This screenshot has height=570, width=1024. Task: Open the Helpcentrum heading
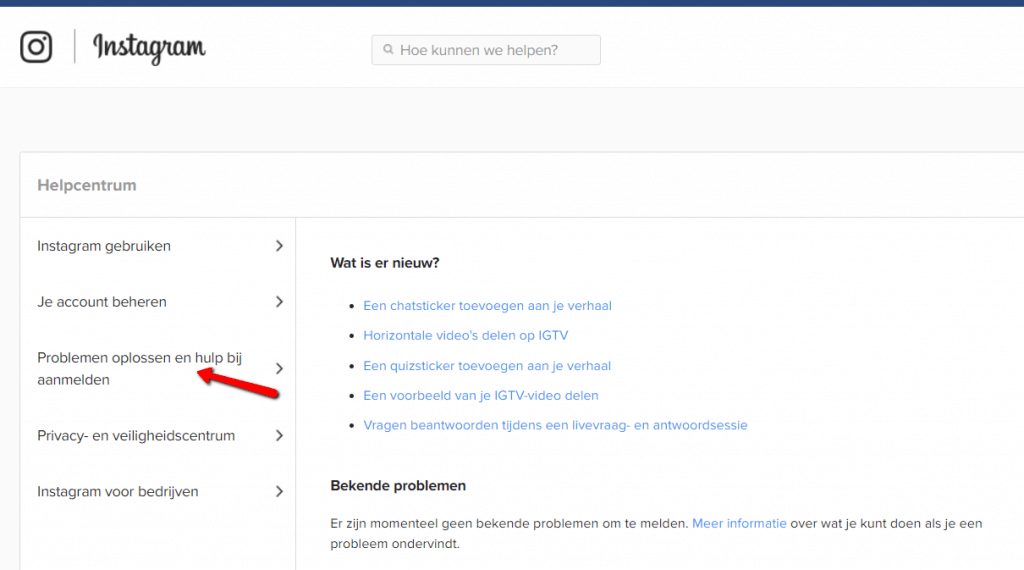pyautogui.click(x=87, y=185)
